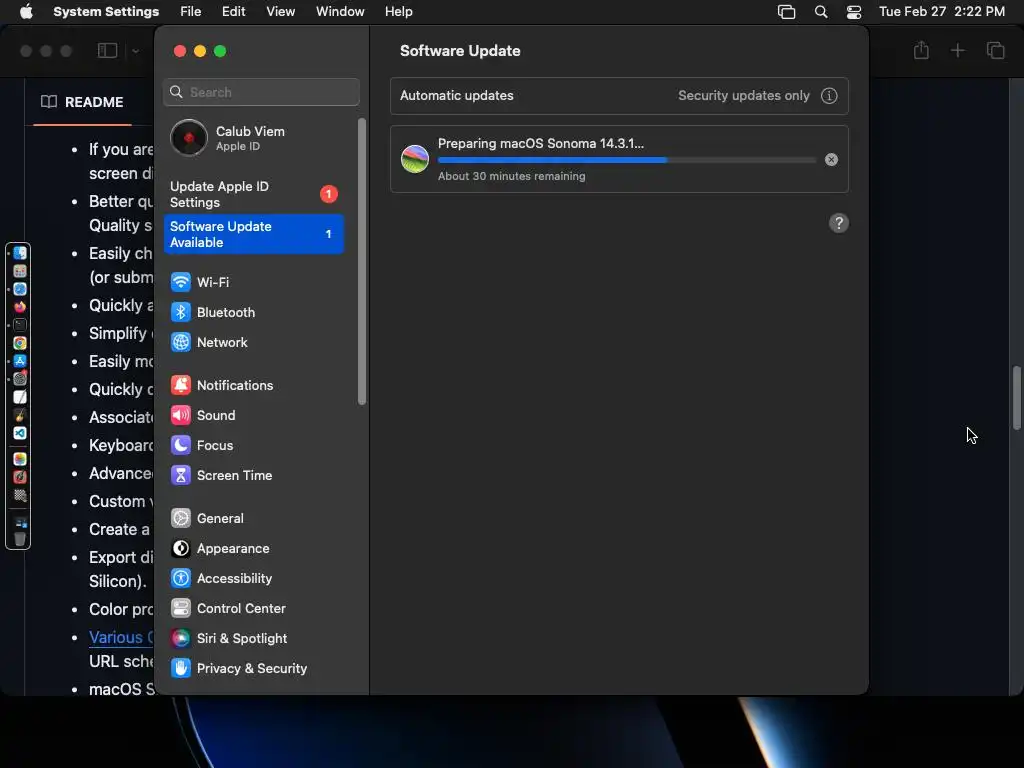Open Notifications settings
The image size is (1024, 768).
(x=255, y=385)
